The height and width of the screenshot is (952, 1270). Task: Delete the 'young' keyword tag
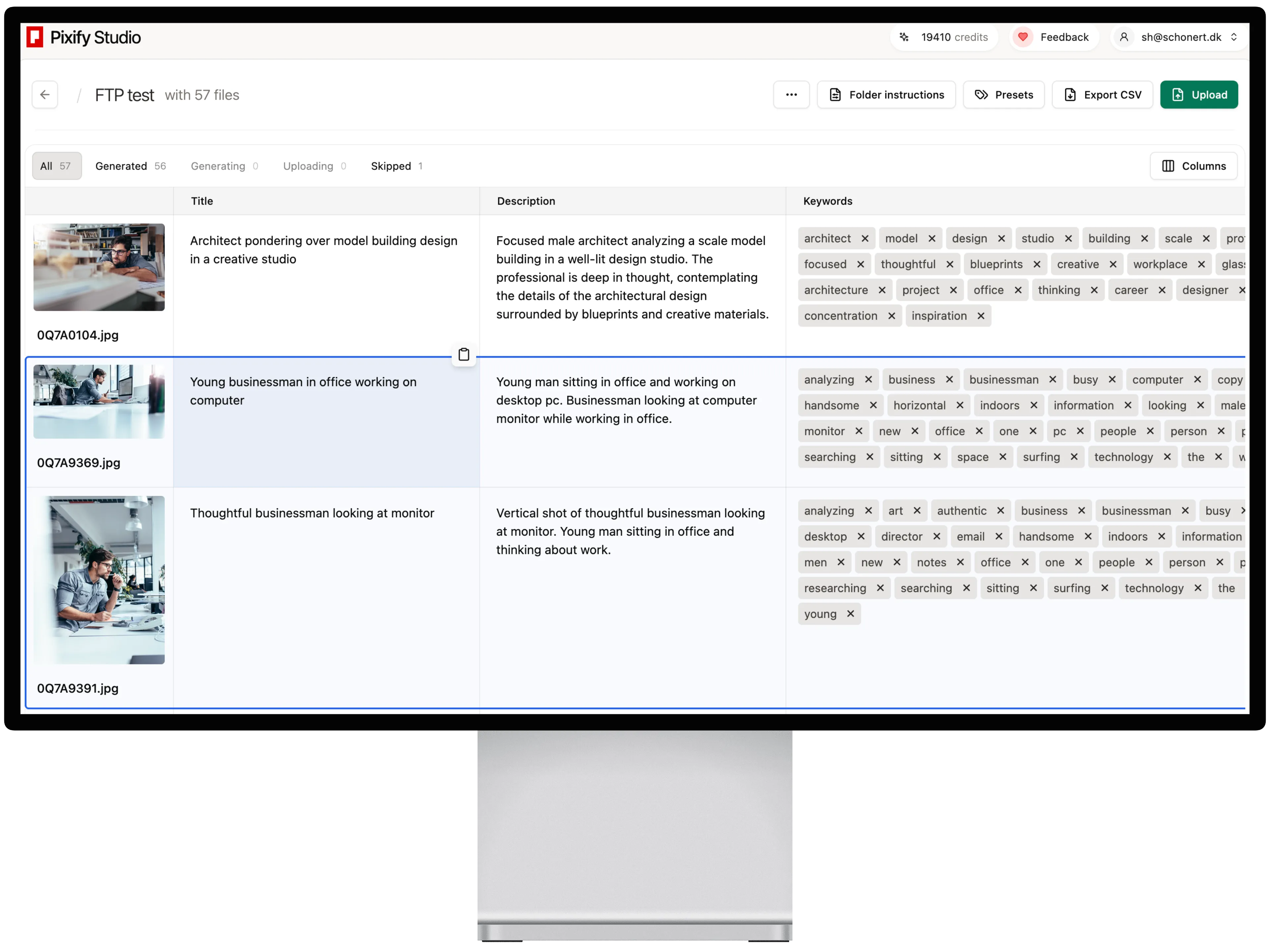(x=850, y=614)
